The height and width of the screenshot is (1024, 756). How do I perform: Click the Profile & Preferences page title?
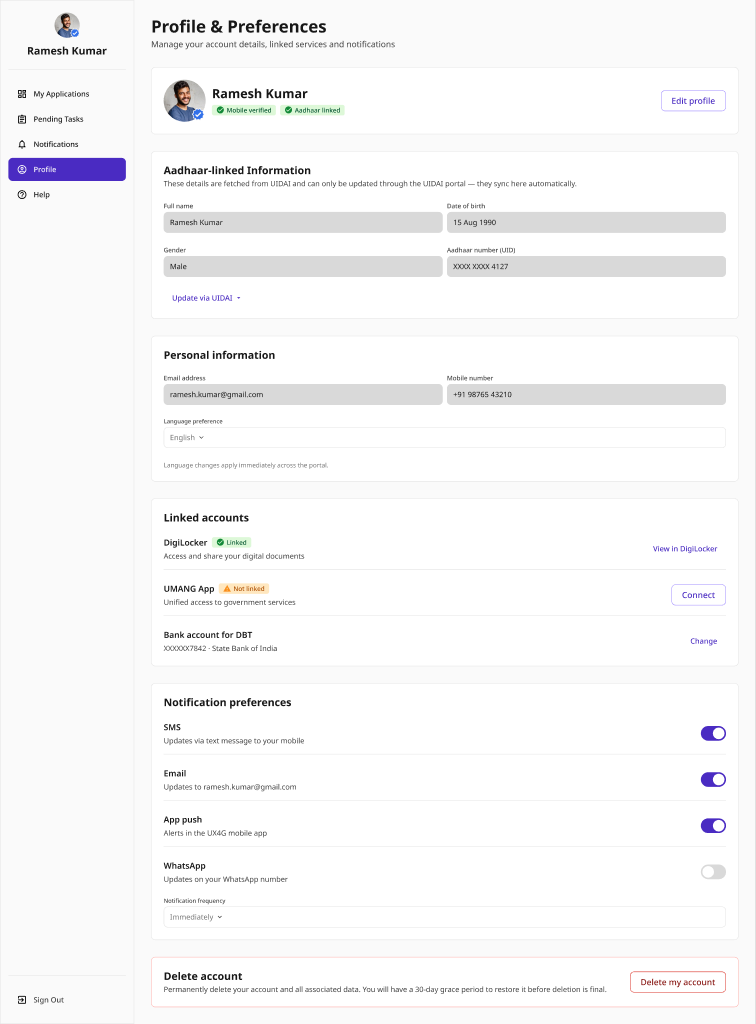[x=239, y=27]
